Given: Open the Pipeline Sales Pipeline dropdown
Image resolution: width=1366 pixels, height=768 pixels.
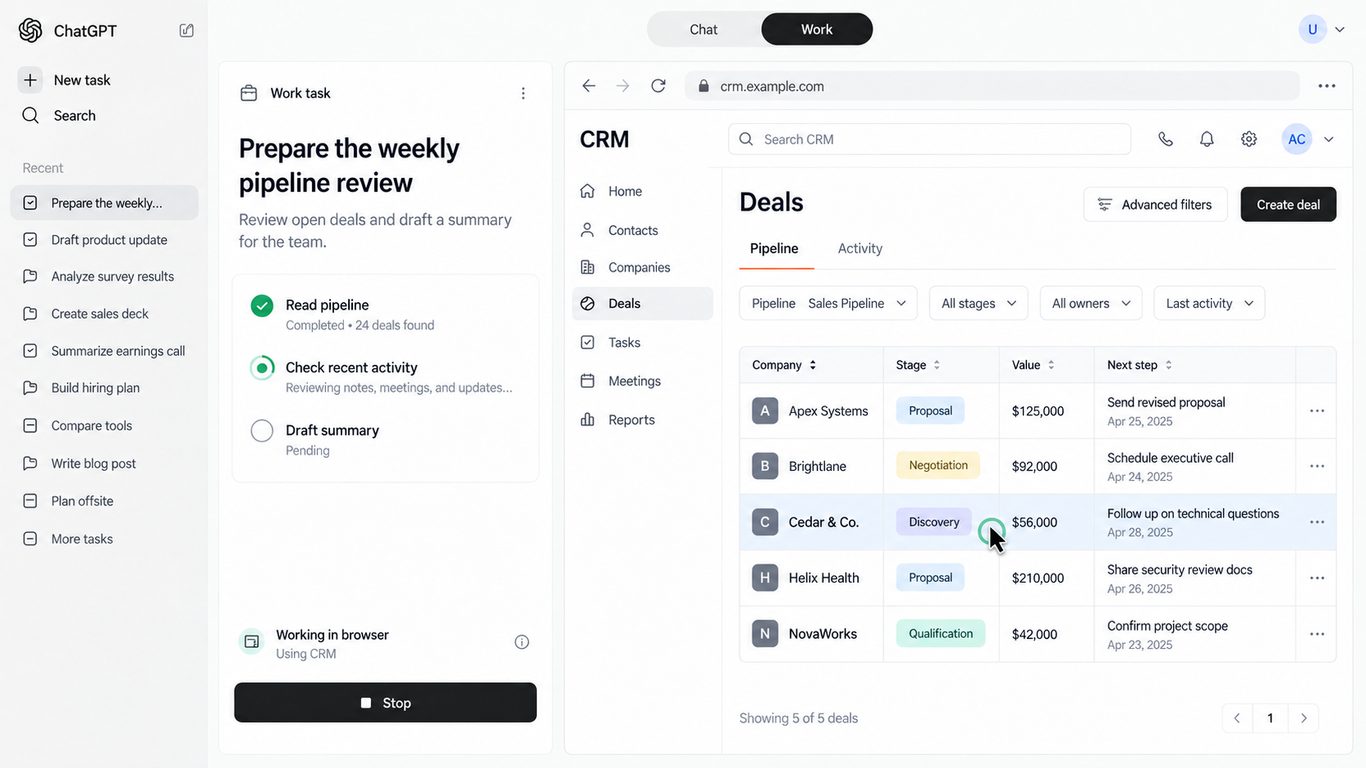Looking at the screenshot, I should (828, 303).
